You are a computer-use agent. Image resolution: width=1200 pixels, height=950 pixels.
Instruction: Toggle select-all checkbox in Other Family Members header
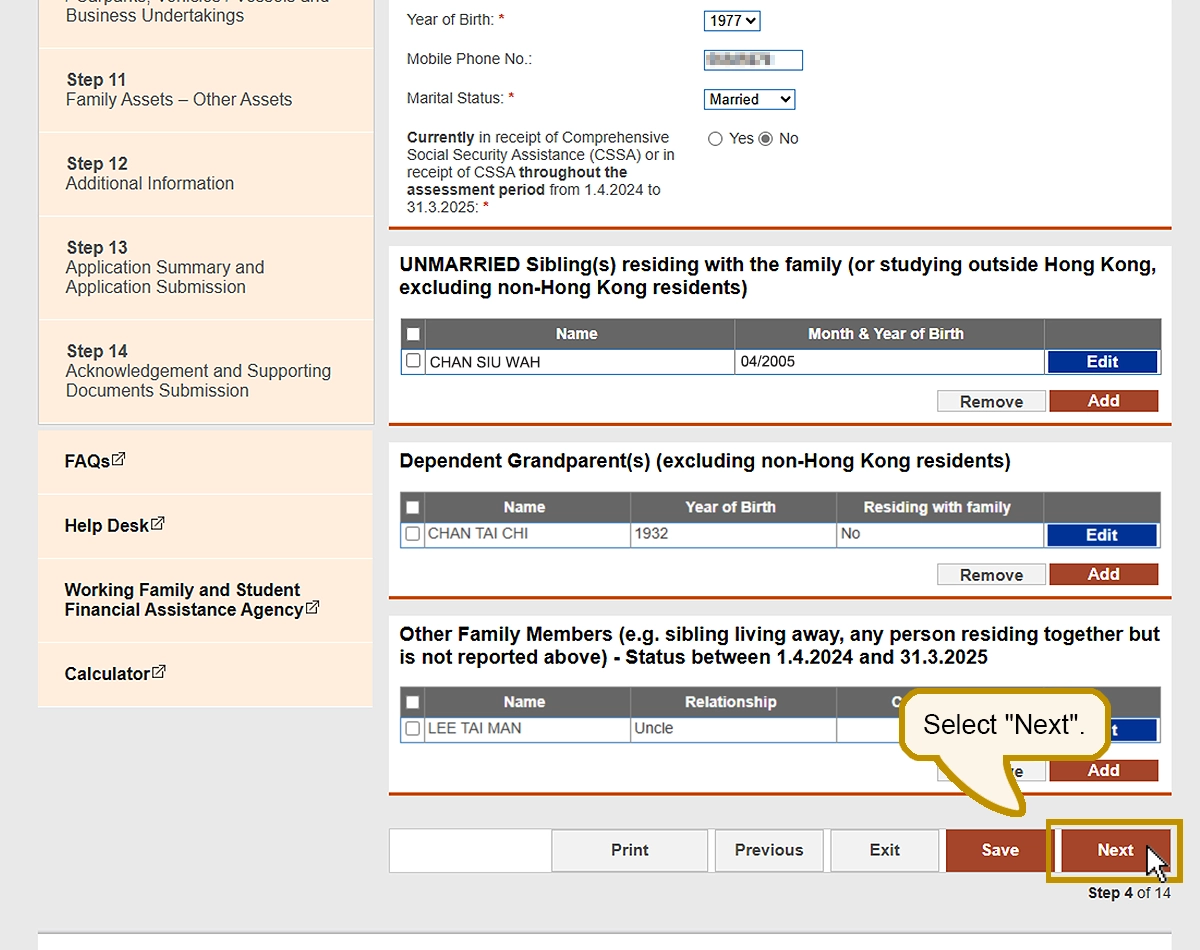coord(413,702)
